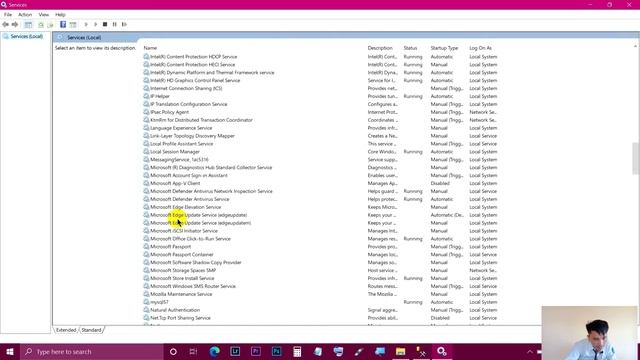Click the Forward arrow in the toolbar
Image resolution: width=640 pixels, height=360 pixels.
pyautogui.click(x=15, y=24)
